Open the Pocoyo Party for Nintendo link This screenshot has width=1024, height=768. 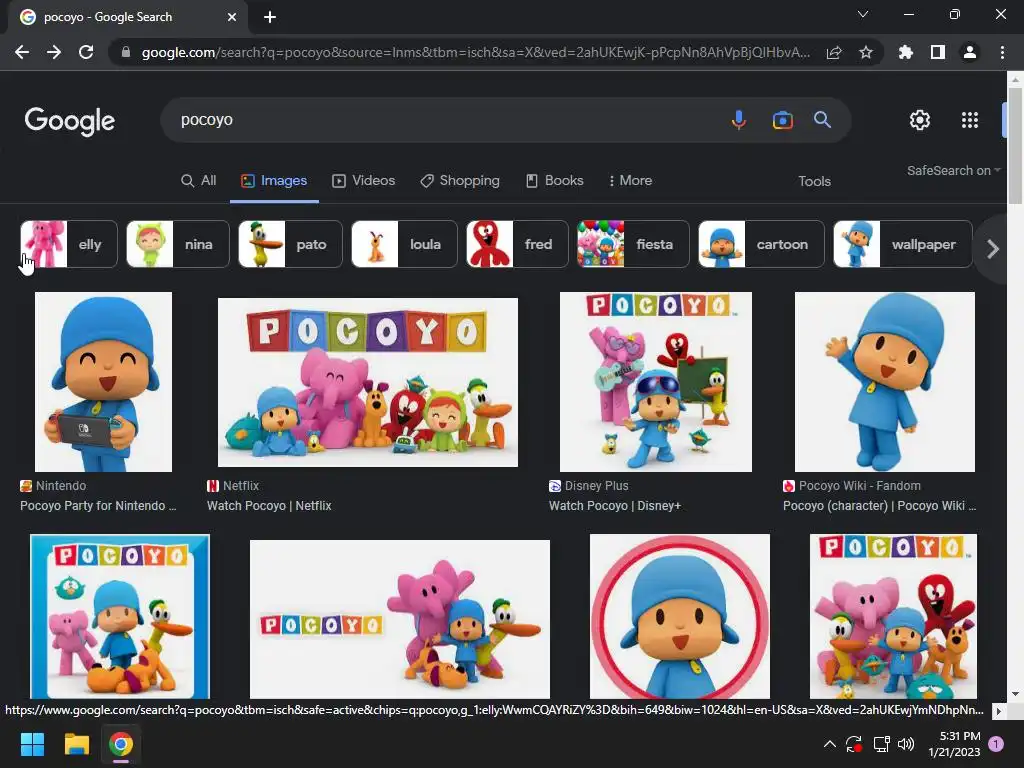click(98, 505)
